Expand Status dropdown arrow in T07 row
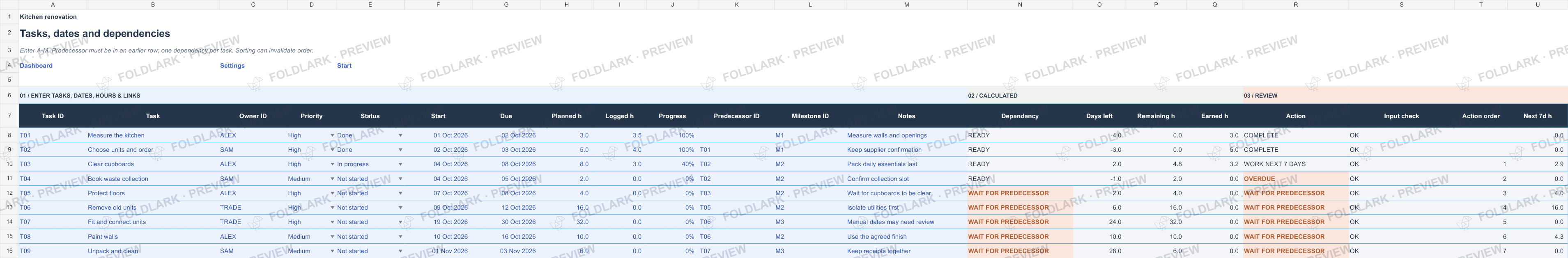 pyautogui.click(x=400, y=222)
